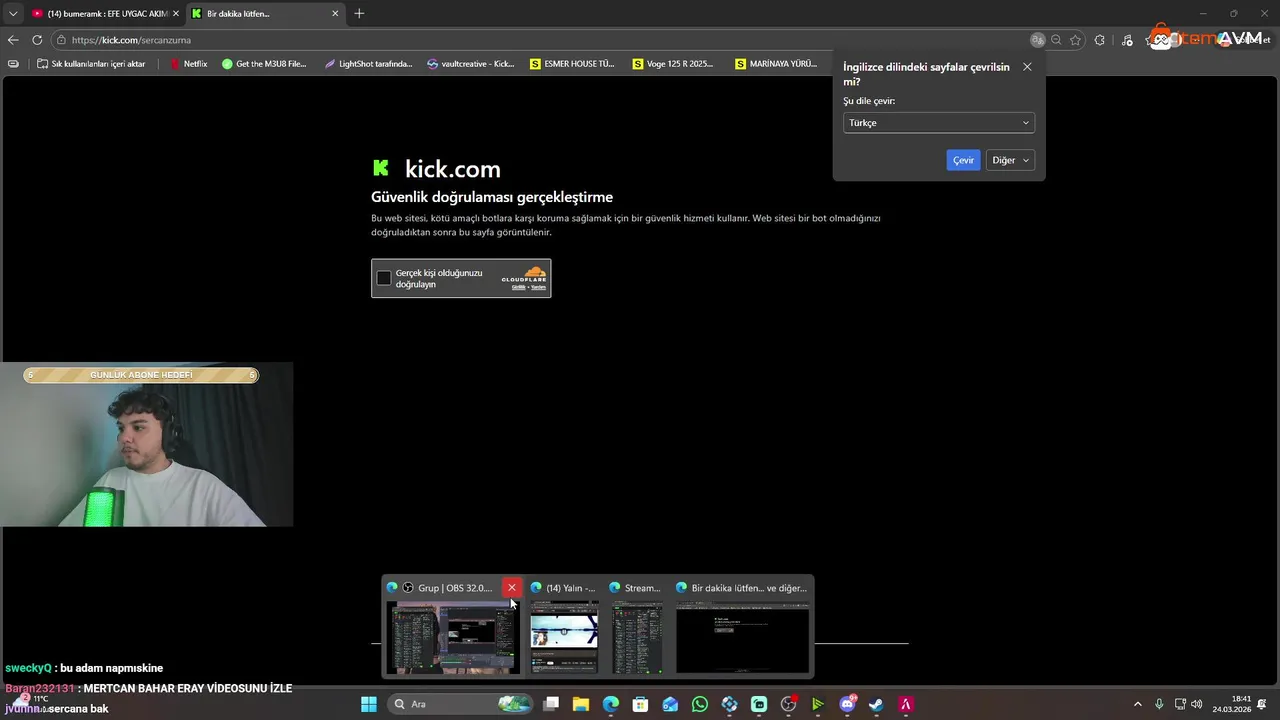1280x720 pixels.
Task: Open the pink Valorant taskbar icon
Action: pyautogui.click(x=906, y=704)
